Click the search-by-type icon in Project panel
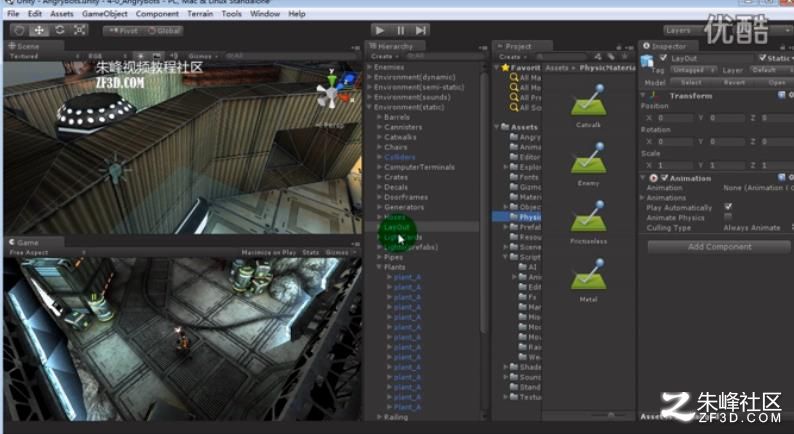This screenshot has height=434, width=794. pyautogui.click(x=598, y=57)
